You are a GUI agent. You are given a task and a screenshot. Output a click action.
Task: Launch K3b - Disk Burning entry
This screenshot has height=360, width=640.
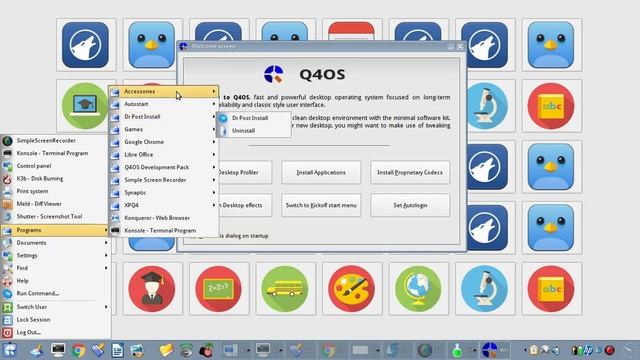(55, 178)
